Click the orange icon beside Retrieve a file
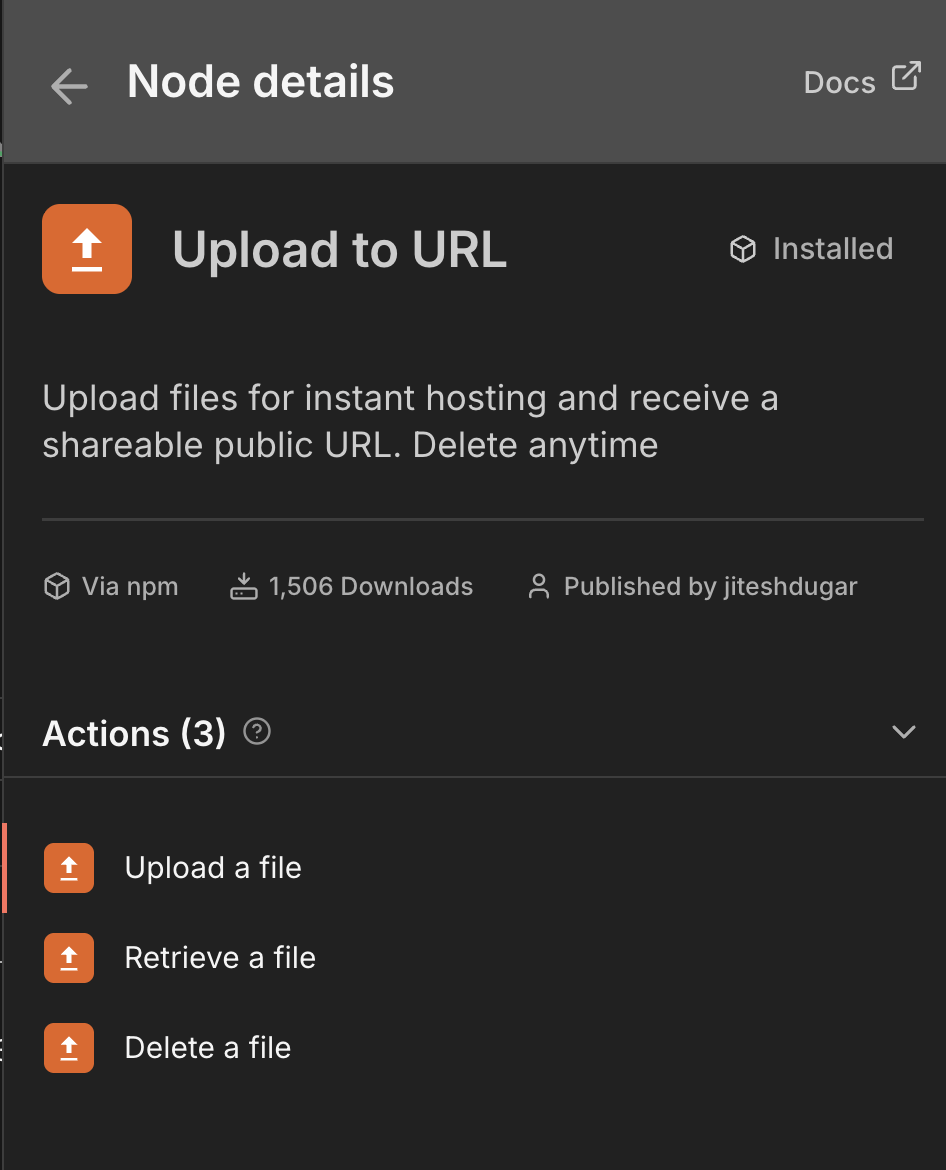The image size is (946, 1170). tap(69, 958)
